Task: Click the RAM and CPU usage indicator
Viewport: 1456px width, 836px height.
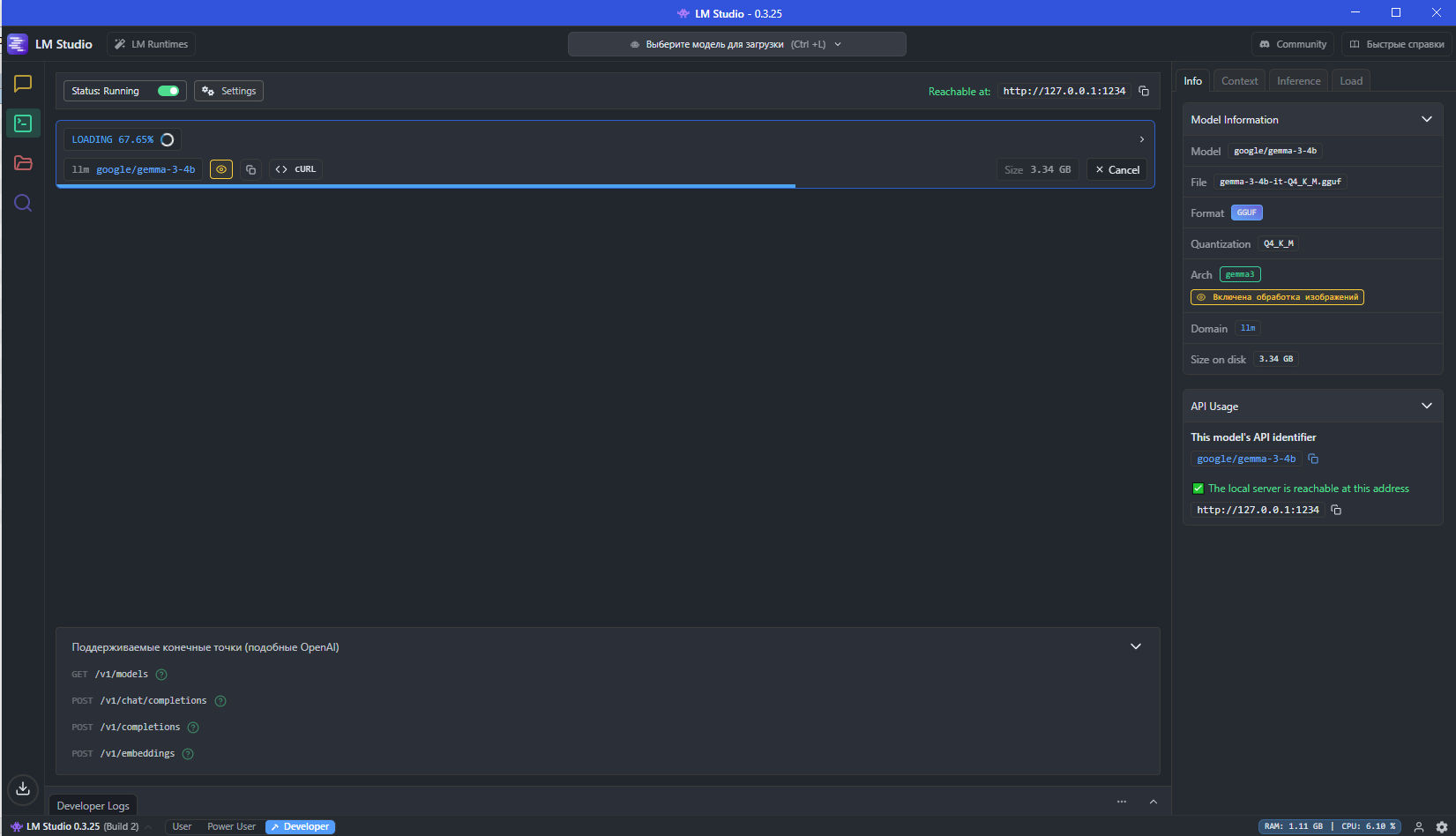Action: (x=1330, y=827)
